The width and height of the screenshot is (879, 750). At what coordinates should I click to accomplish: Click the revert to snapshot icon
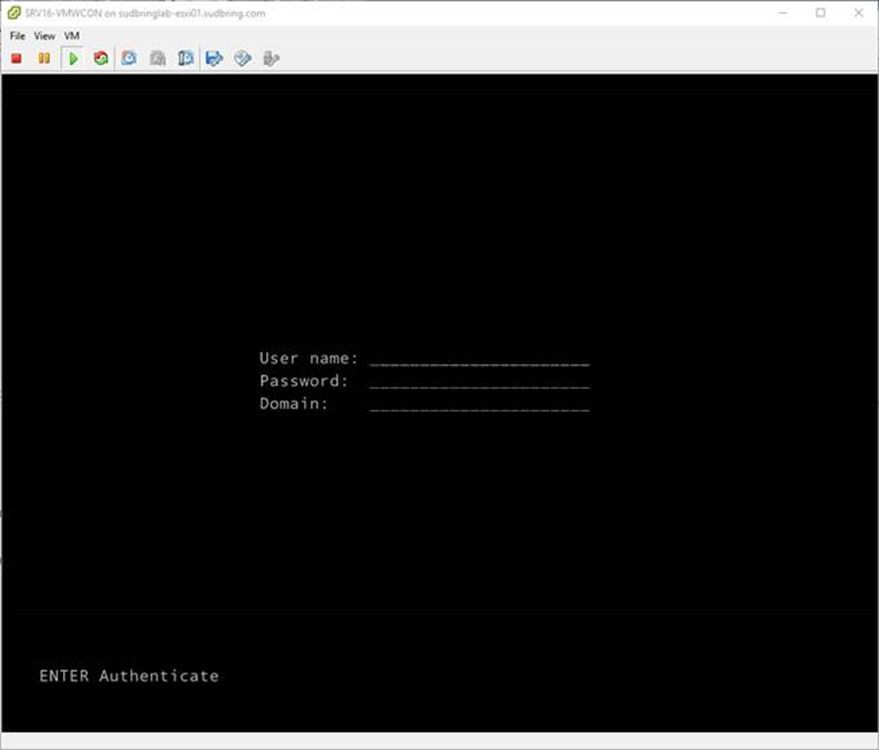click(x=158, y=58)
